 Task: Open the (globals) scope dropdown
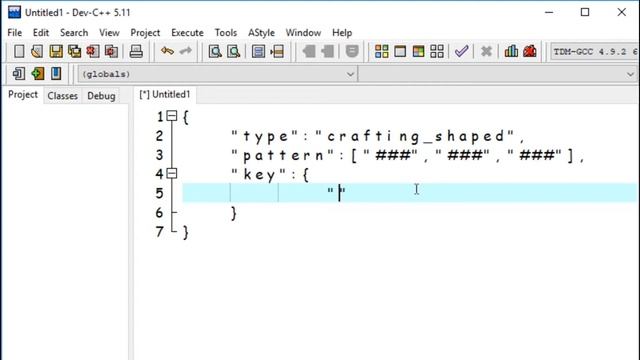(217, 74)
